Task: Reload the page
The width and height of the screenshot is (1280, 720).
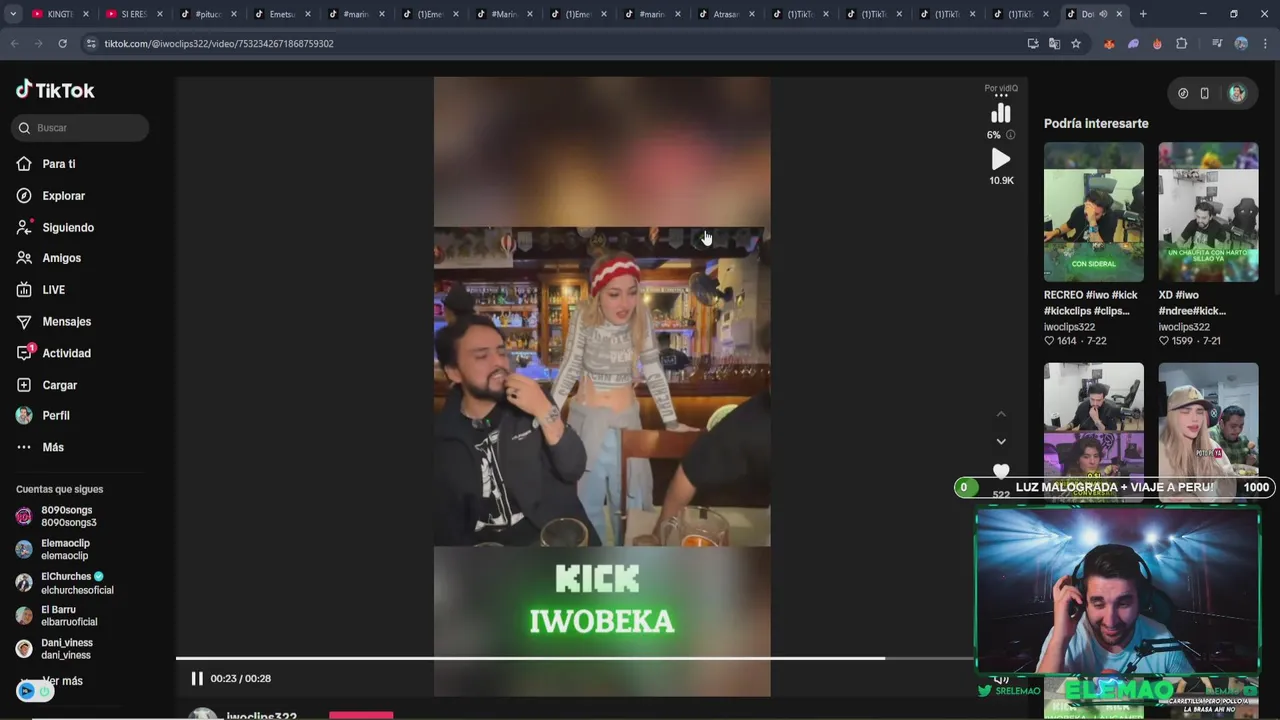Action: pos(62,44)
